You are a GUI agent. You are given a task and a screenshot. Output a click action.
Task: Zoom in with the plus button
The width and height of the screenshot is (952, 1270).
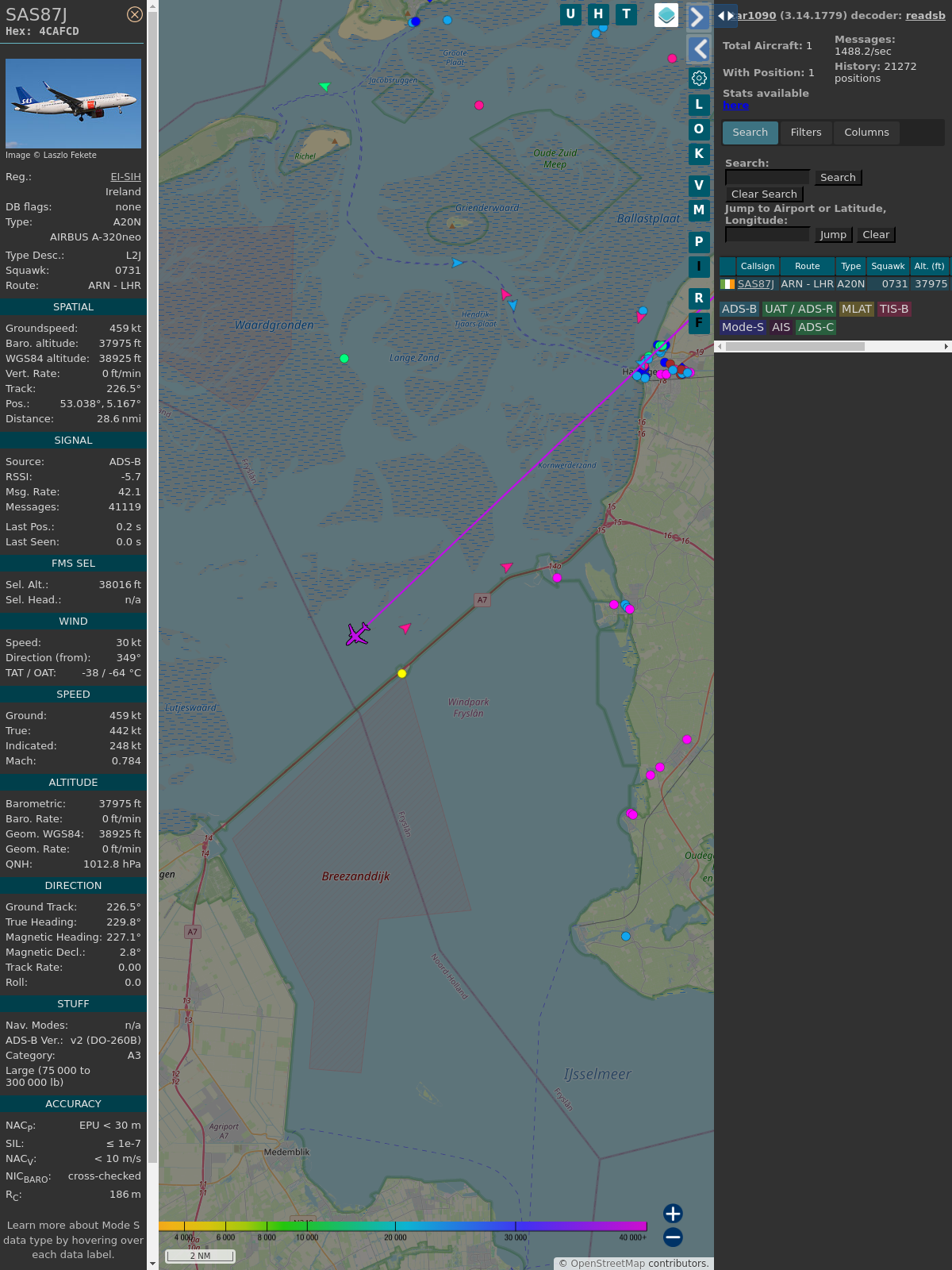click(673, 1214)
